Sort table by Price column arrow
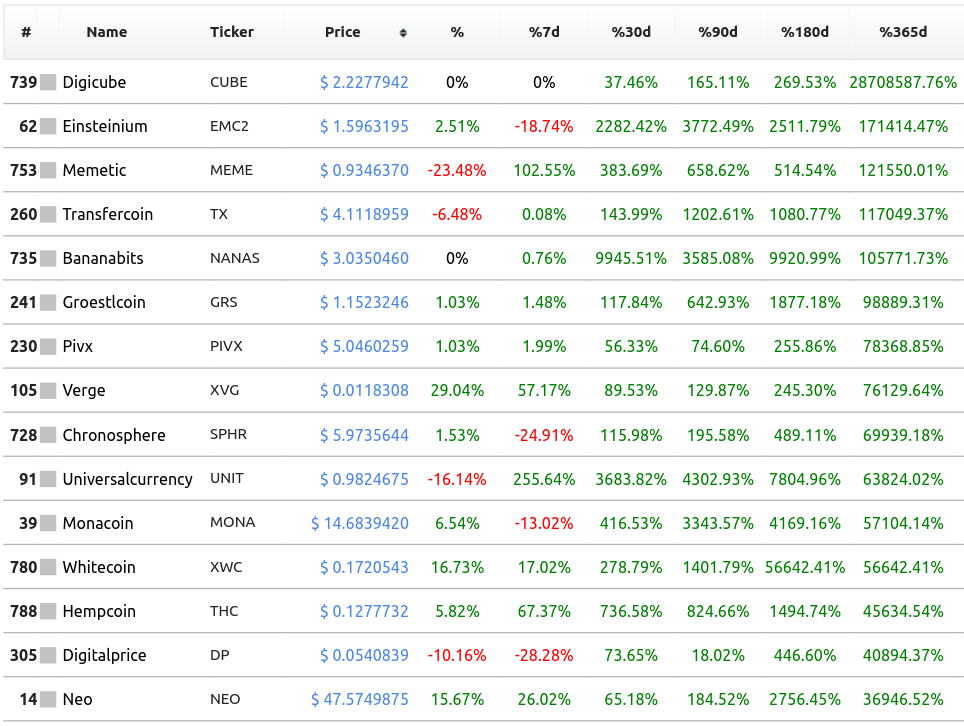 [403, 33]
